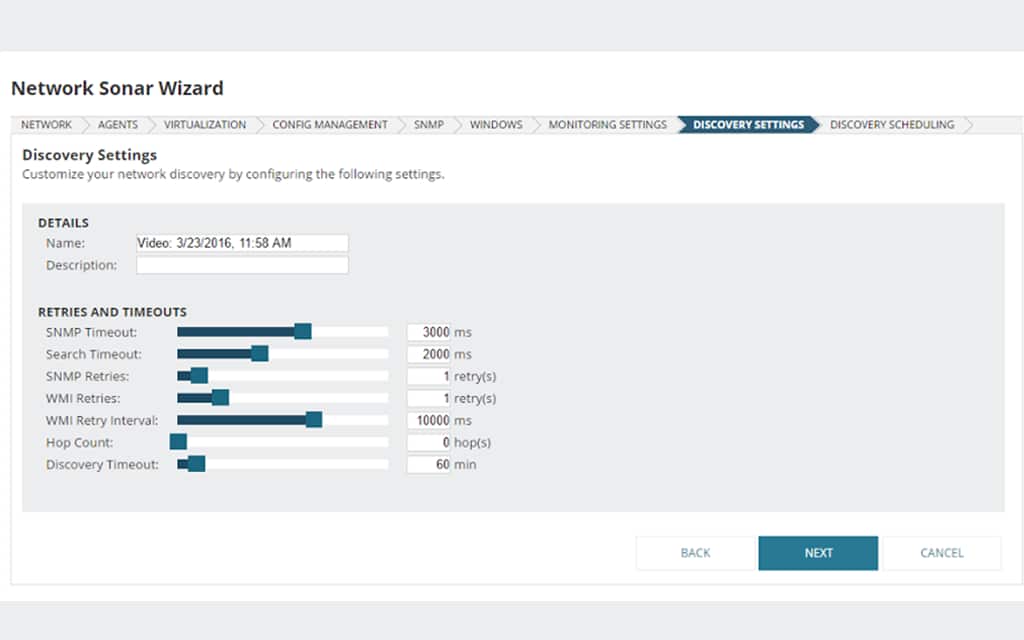Switch to the SNMP step
The height and width of the screenshot is (640, 1024).
coord(428,124)
